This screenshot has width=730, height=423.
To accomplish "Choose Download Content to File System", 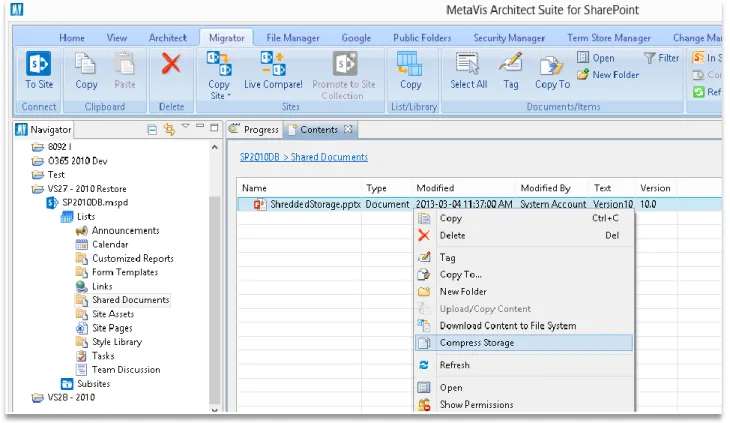I will pos(523,326).
